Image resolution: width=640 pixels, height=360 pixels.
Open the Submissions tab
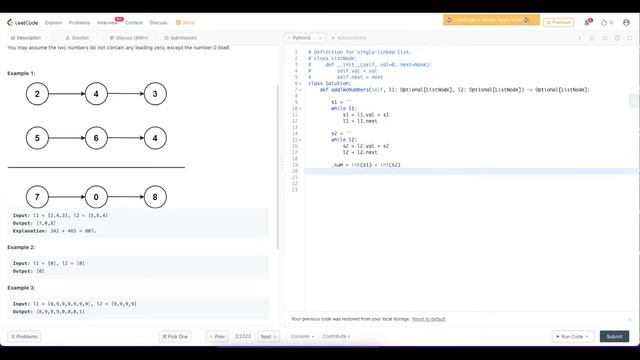(180, 38)
